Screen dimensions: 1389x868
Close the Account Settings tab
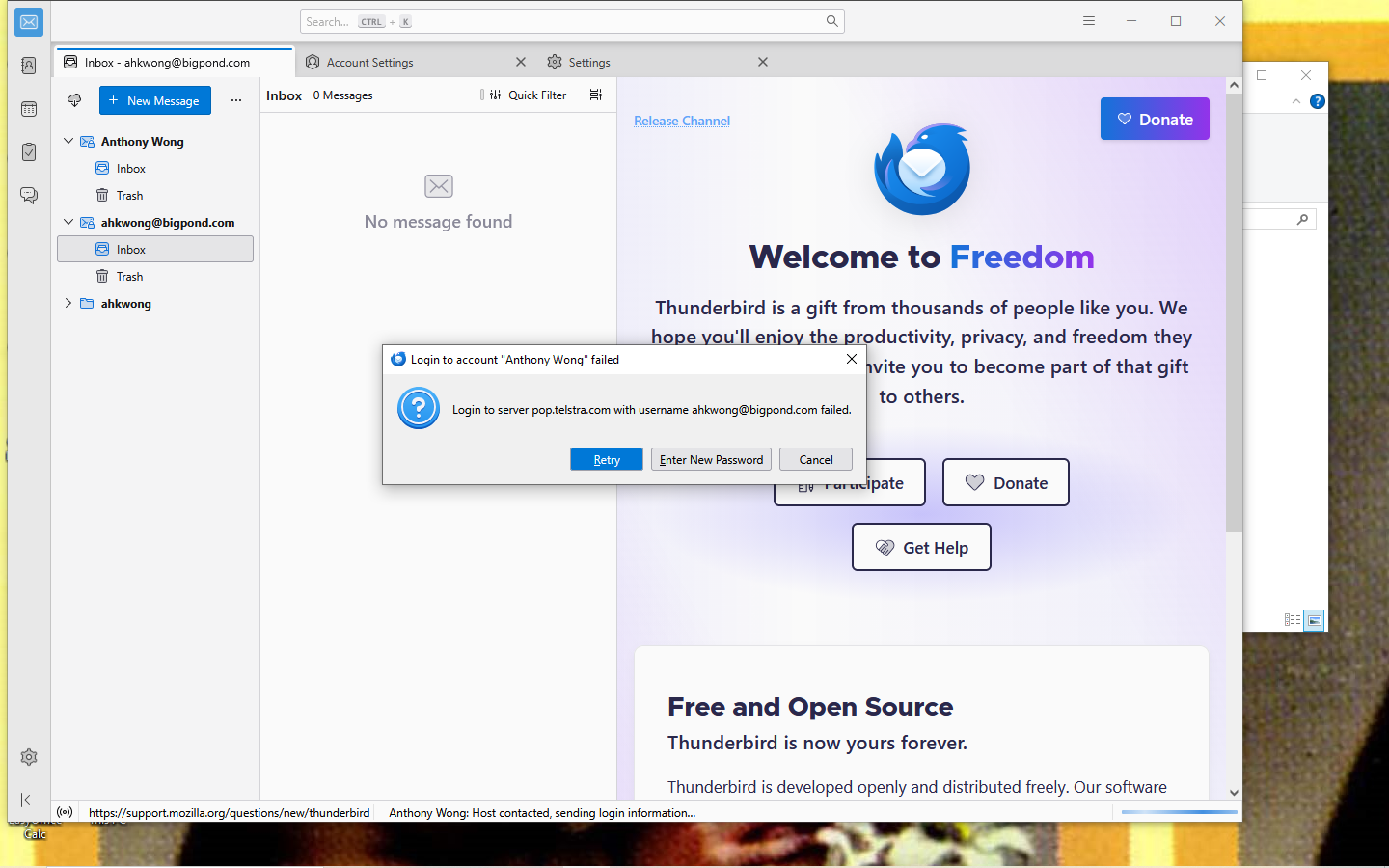click(x=521, y=62)
